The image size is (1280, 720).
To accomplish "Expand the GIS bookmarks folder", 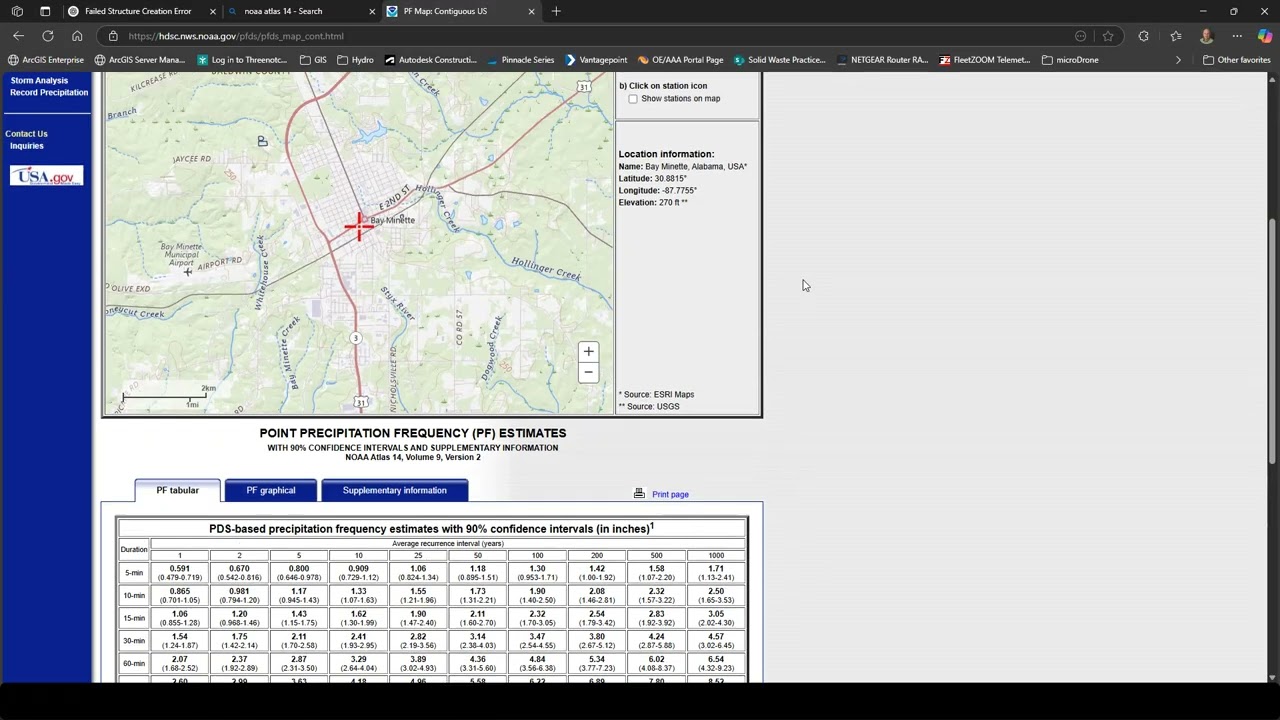I will (x=313, y=60).
